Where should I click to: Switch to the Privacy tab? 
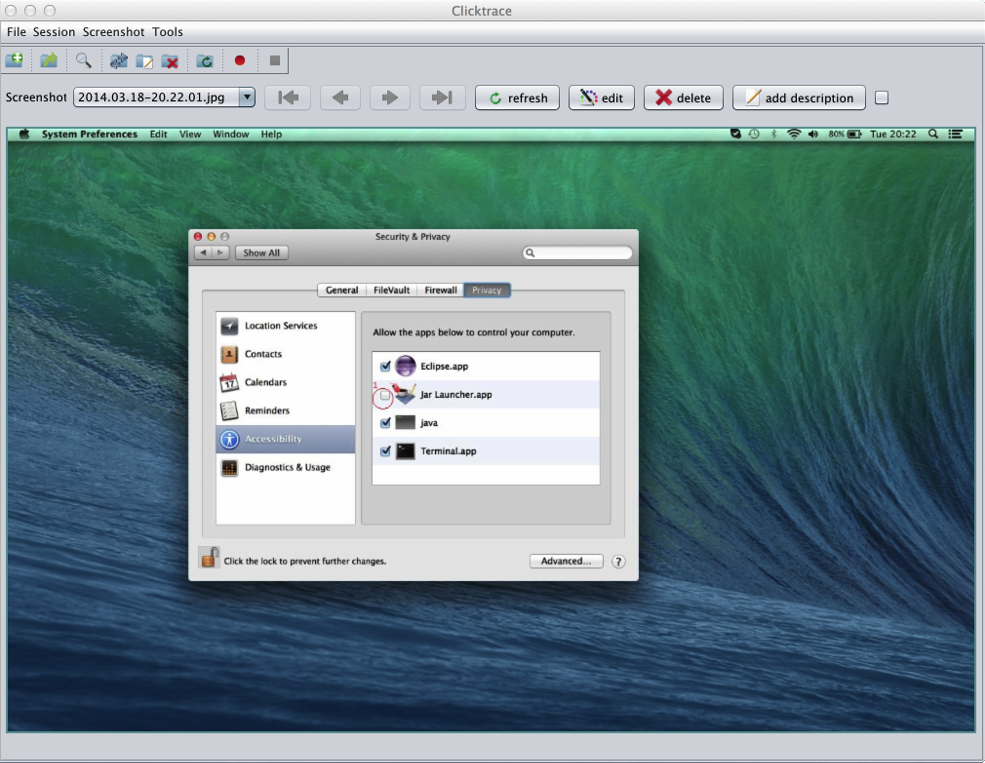487,290
